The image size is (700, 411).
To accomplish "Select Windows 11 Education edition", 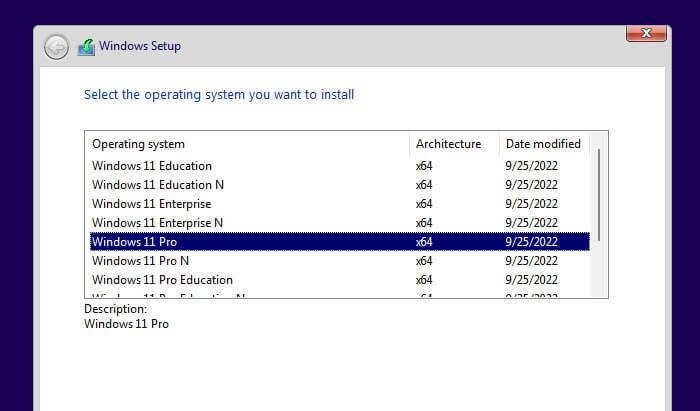I will 340,166.
